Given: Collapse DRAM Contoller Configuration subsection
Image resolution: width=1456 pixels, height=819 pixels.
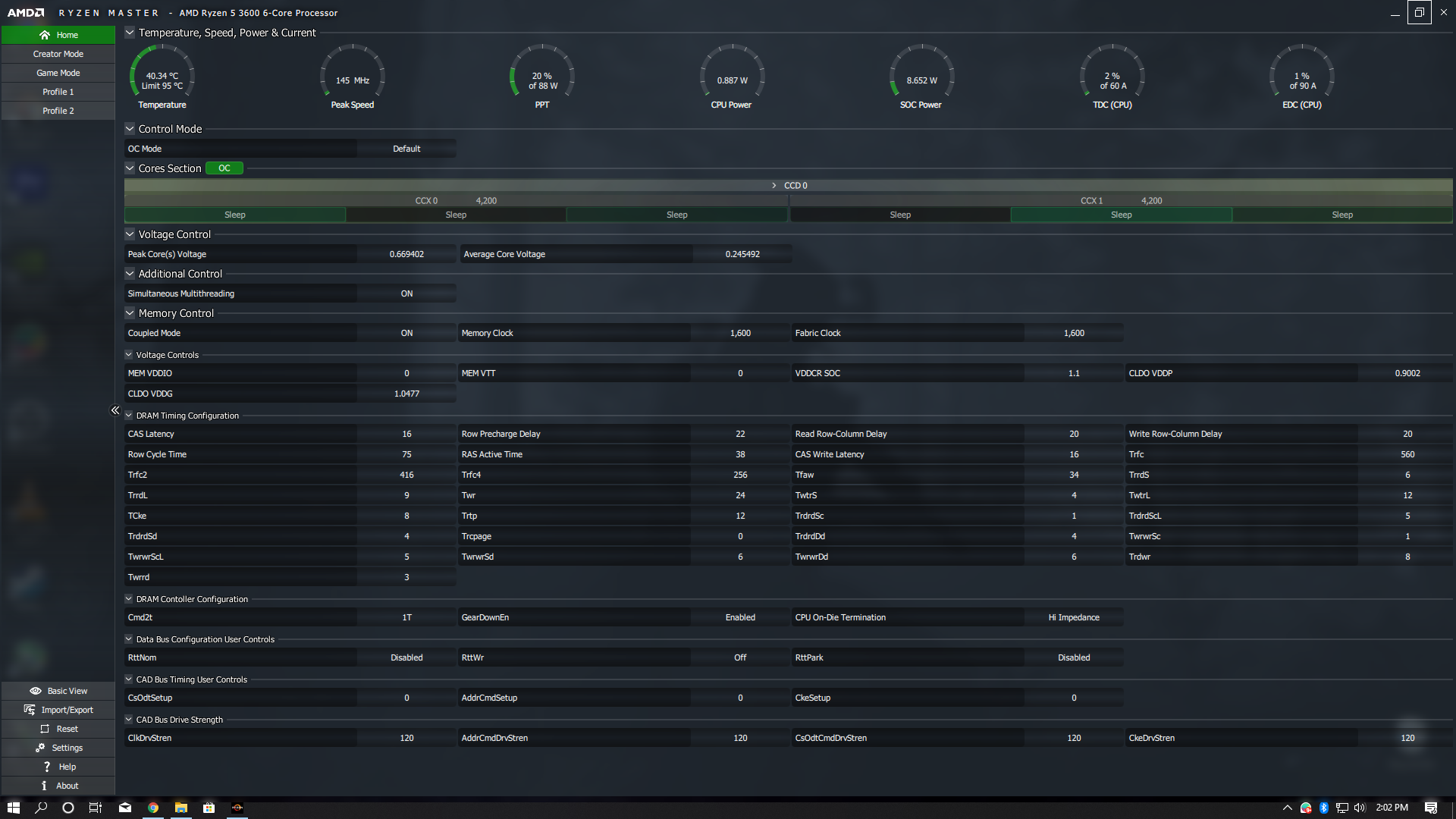Looking at the screenshot, I should [x=129, y=599].
